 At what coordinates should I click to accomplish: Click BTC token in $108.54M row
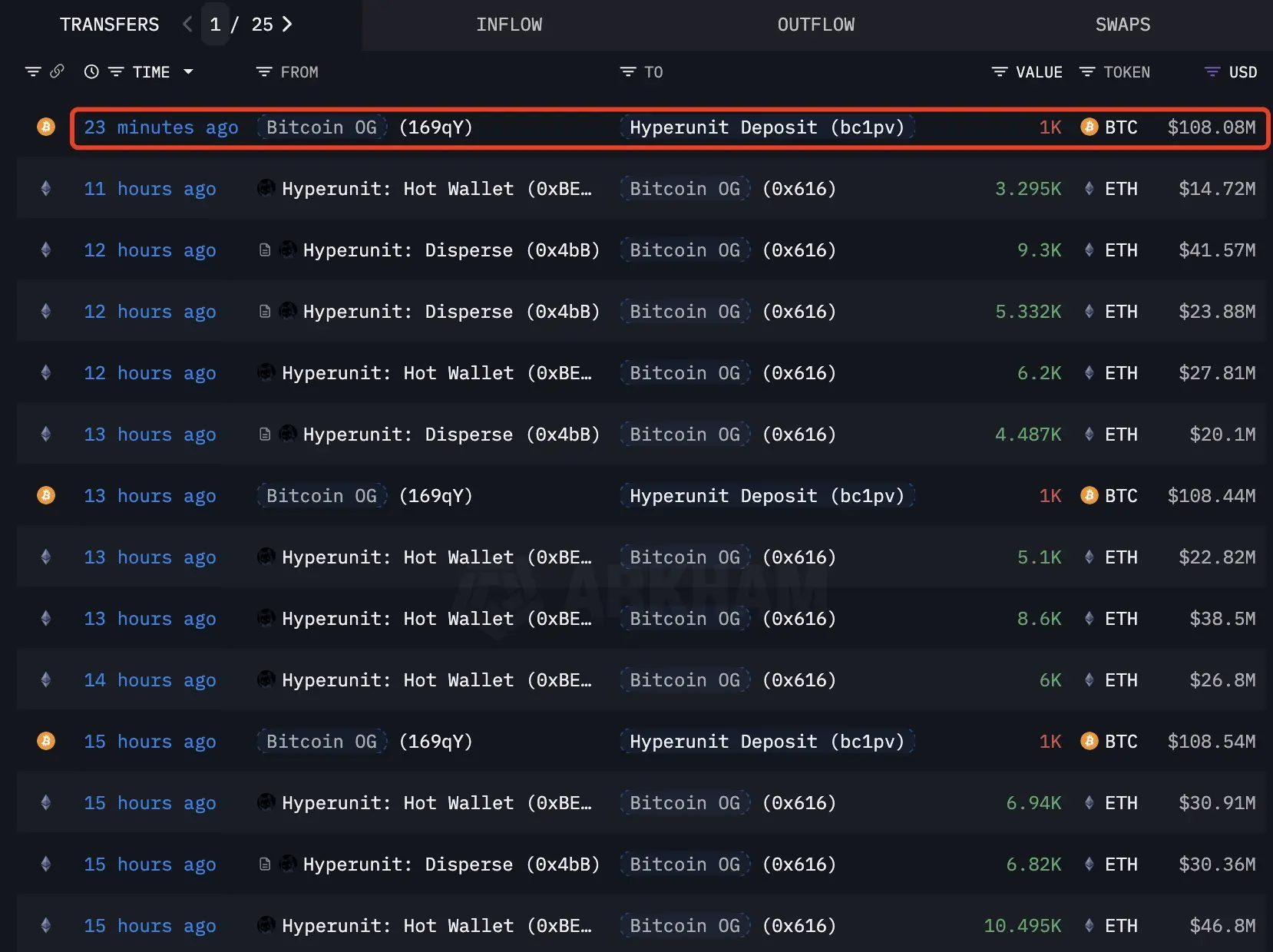click(1109, 742)
